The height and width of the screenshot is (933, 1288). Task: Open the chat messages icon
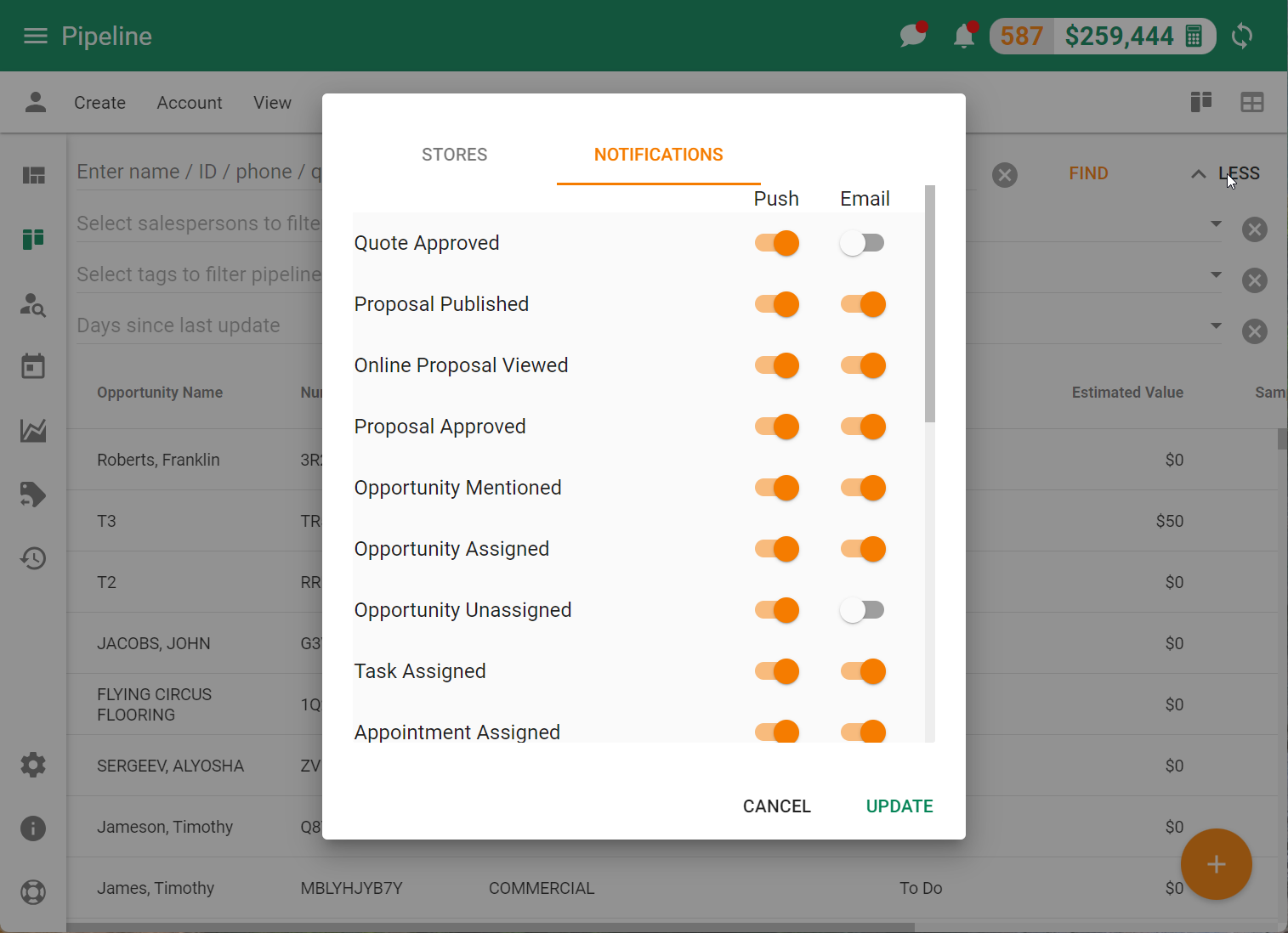[913, 35]
